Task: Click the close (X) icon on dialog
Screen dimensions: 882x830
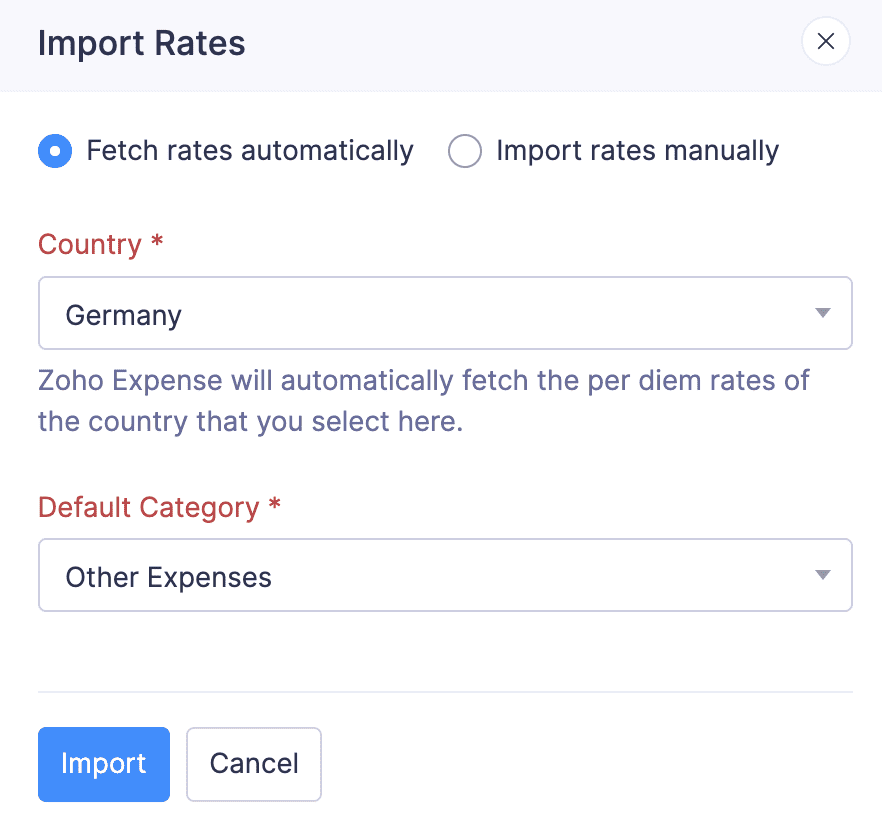Action: [x=825, y=42]
